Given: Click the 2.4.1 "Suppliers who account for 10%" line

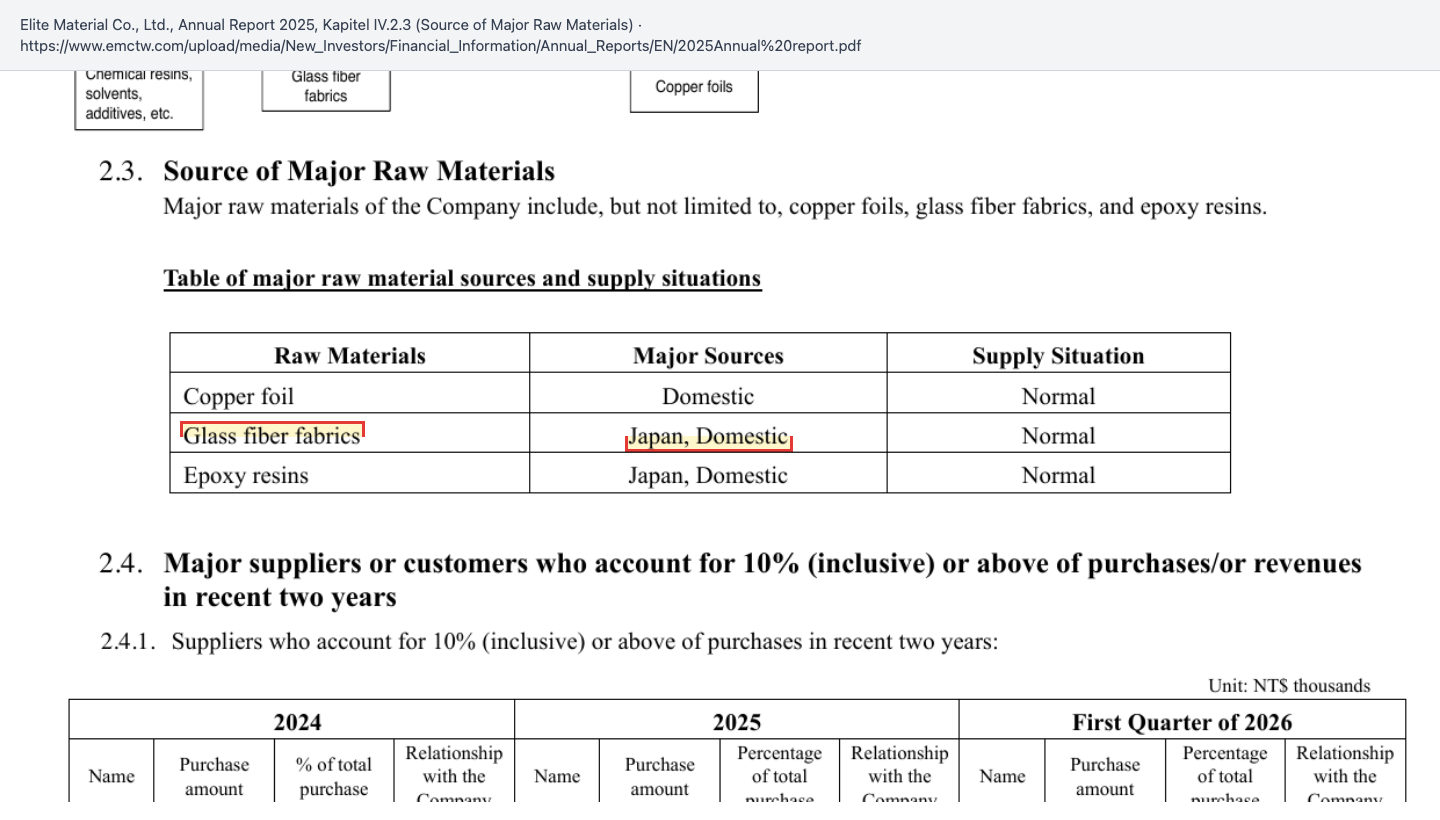Looking at the screenshot, I should click(585, 641).
